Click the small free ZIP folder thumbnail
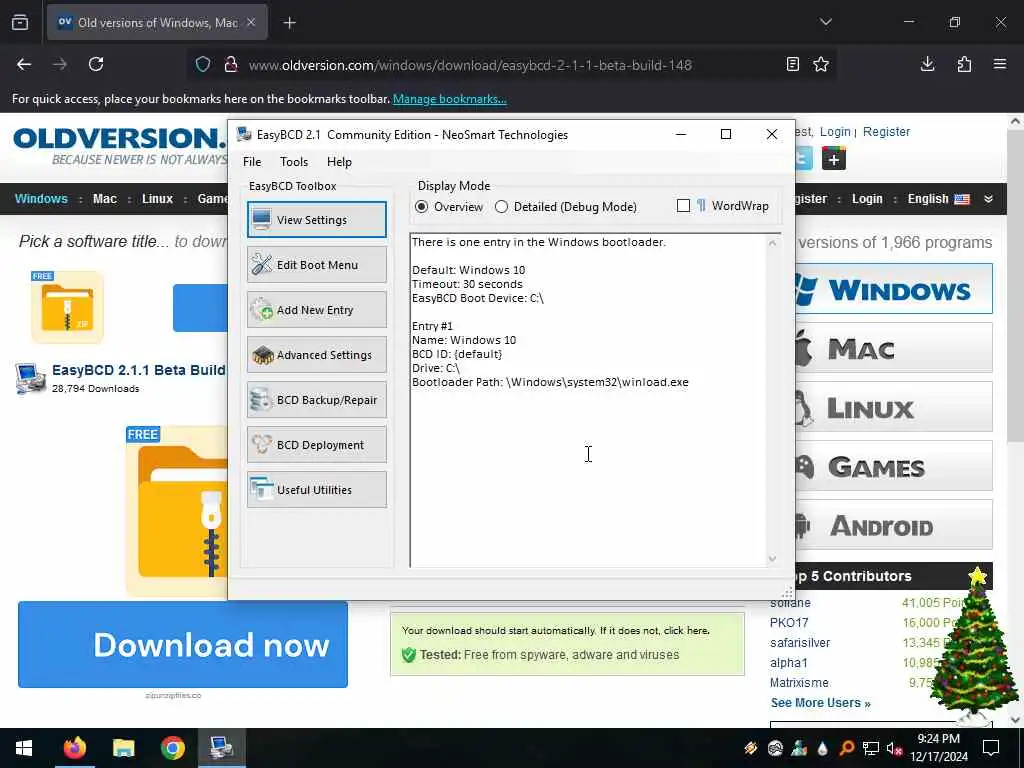Viewport: 1024px width, 768px height. tap(67, 307)
